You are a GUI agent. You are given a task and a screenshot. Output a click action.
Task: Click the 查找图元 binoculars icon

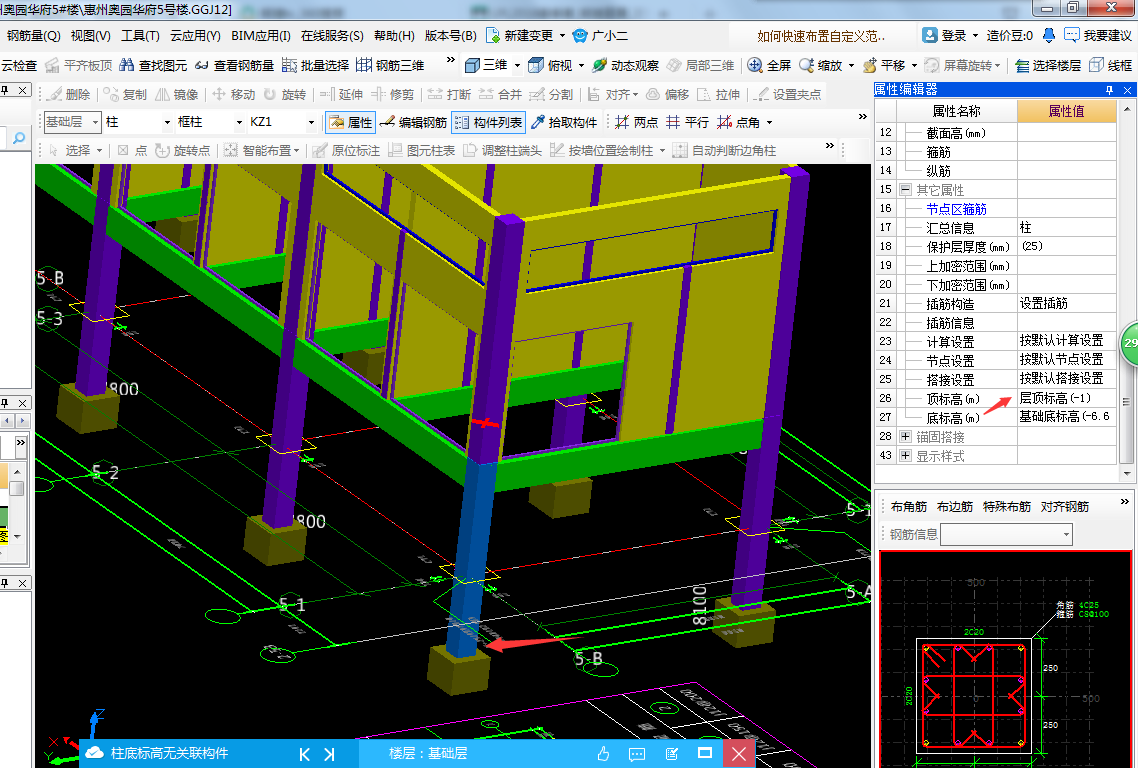(127, 65)
